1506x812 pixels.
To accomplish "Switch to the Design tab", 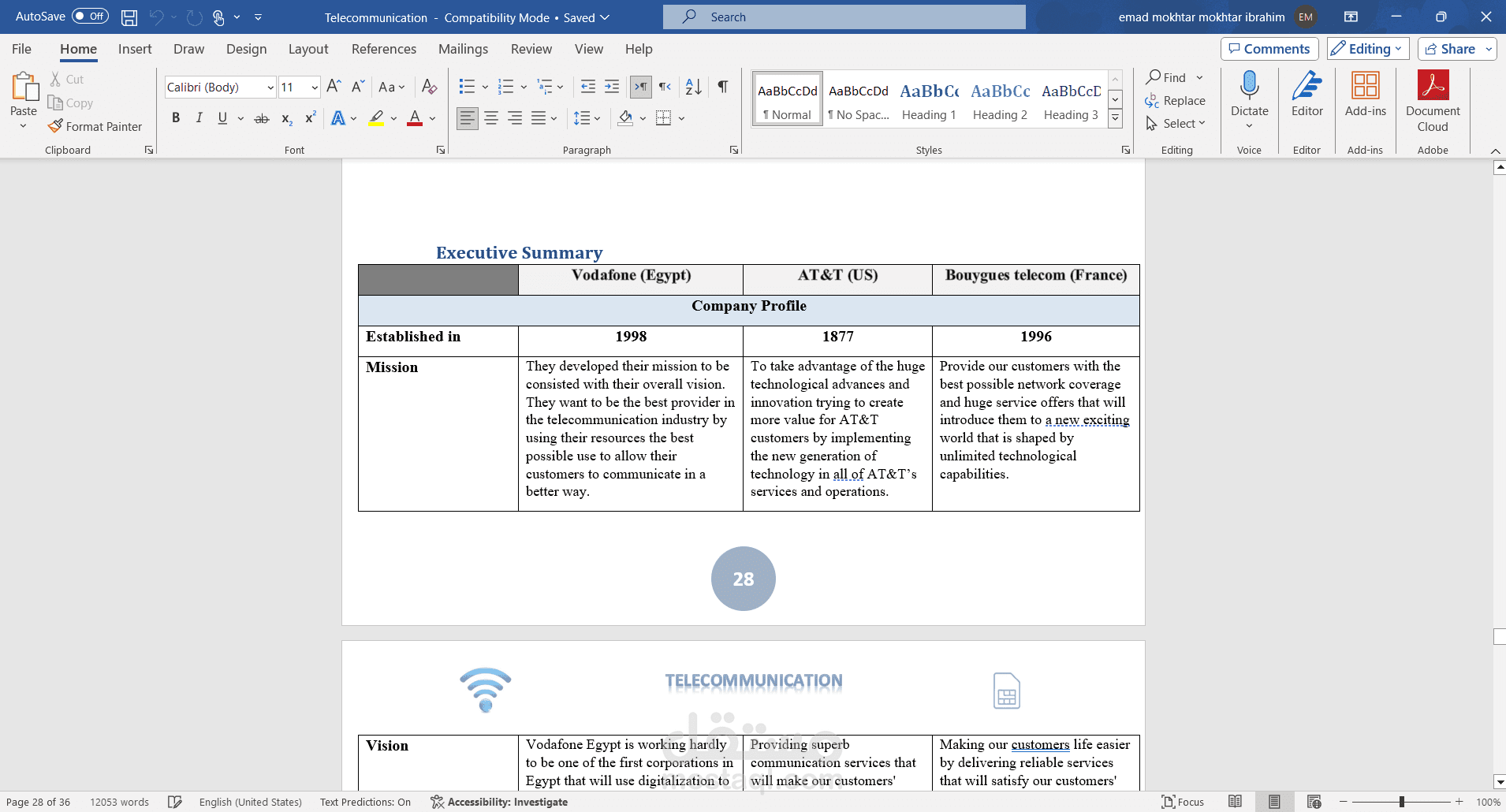I will 246,49.
